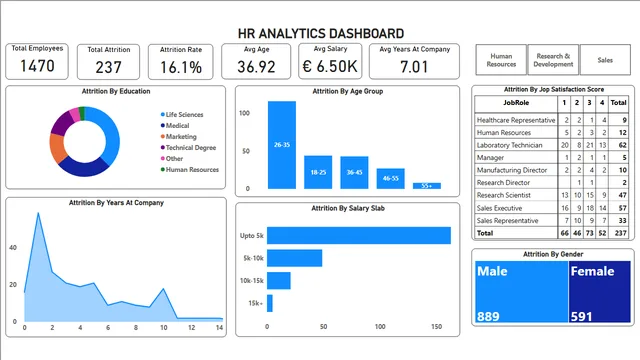
Task: Click the Attrition By Salary Slab title
Action: (348, 208)
